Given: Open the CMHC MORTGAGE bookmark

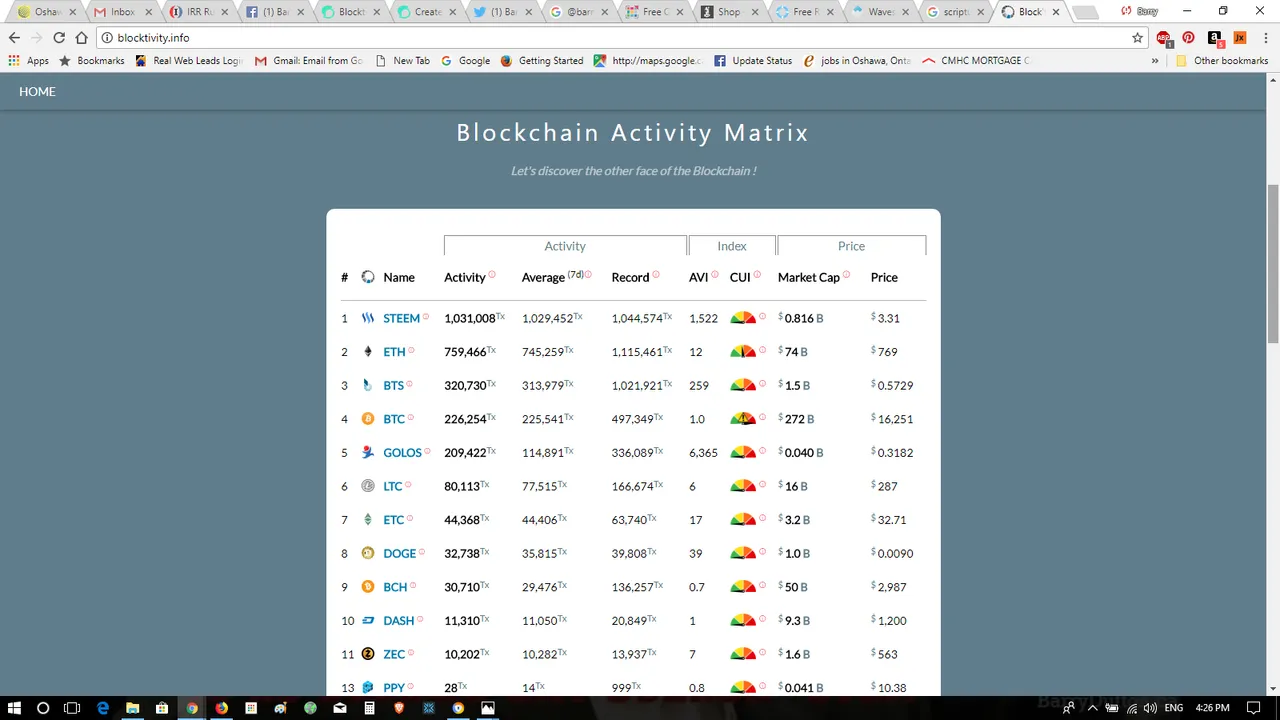Looking at the screenshot, I should [x=976, y=60].
